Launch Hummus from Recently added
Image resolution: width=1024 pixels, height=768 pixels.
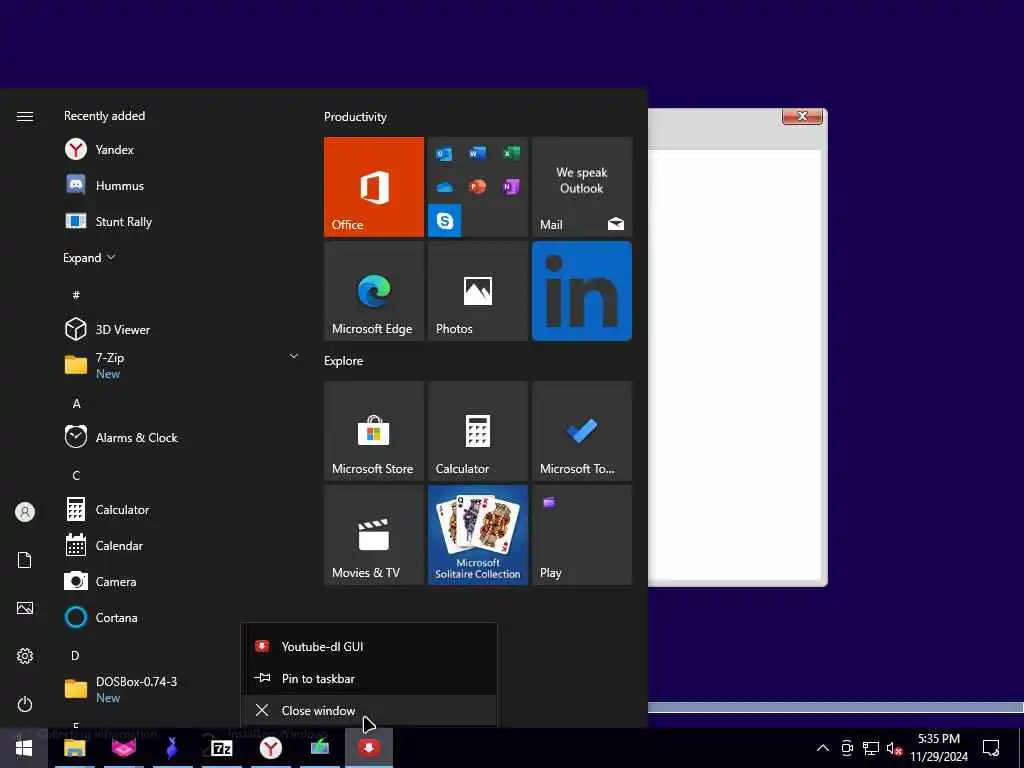click(181, 185)
